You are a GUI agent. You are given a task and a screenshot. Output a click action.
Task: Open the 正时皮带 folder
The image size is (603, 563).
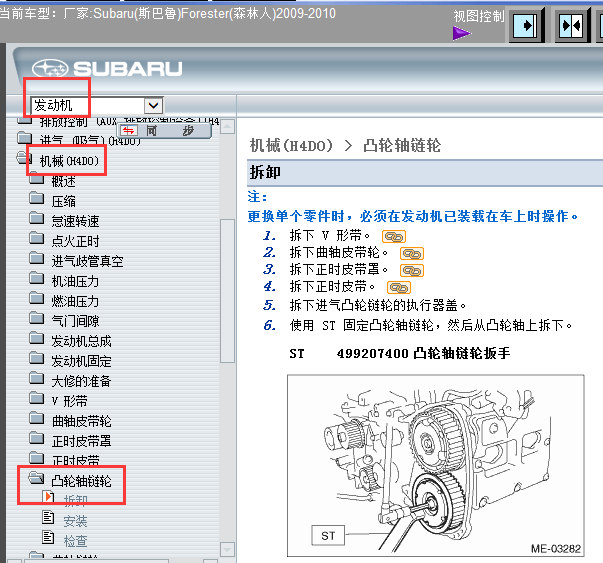click(x=75, y=460)
